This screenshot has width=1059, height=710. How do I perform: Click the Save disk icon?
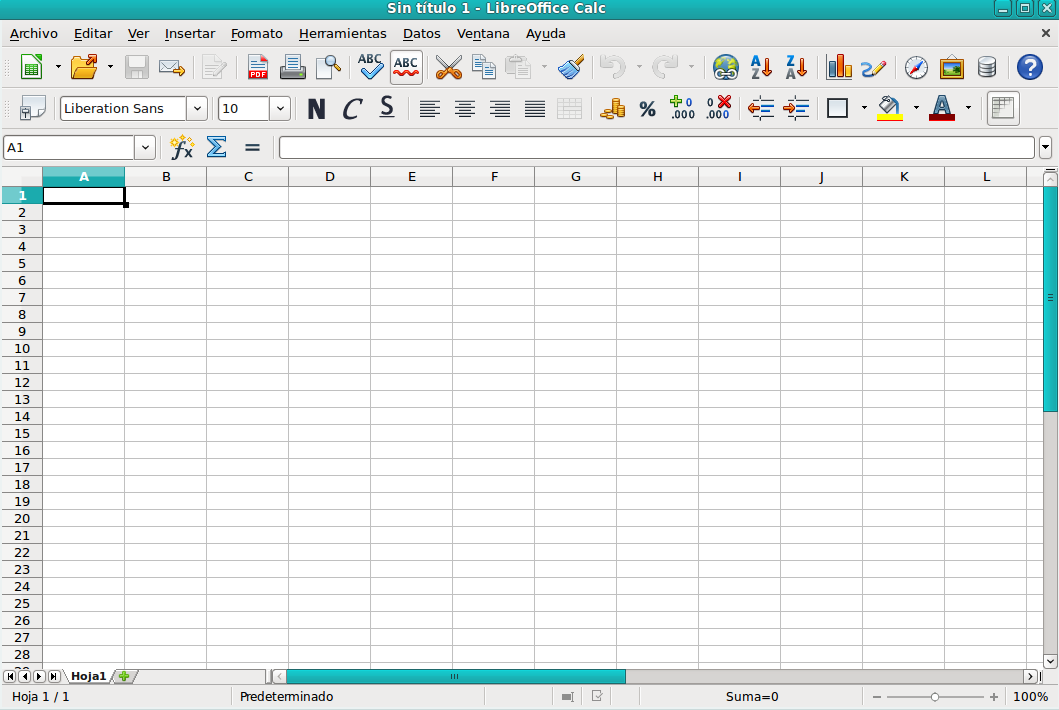[136, 67]
